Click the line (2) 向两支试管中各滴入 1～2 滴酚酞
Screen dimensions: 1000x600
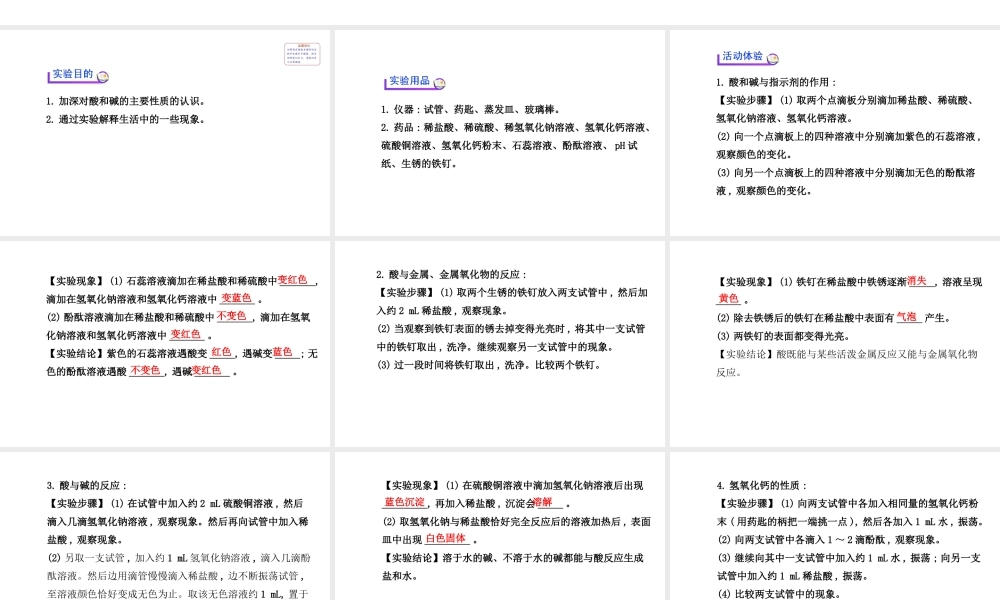828,540
